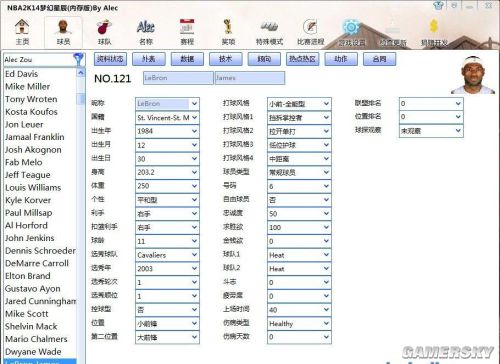Viewport: 500px width, 364px height.
Task: Open the 上场时间 40 dropdown
Action: (299, 310)
